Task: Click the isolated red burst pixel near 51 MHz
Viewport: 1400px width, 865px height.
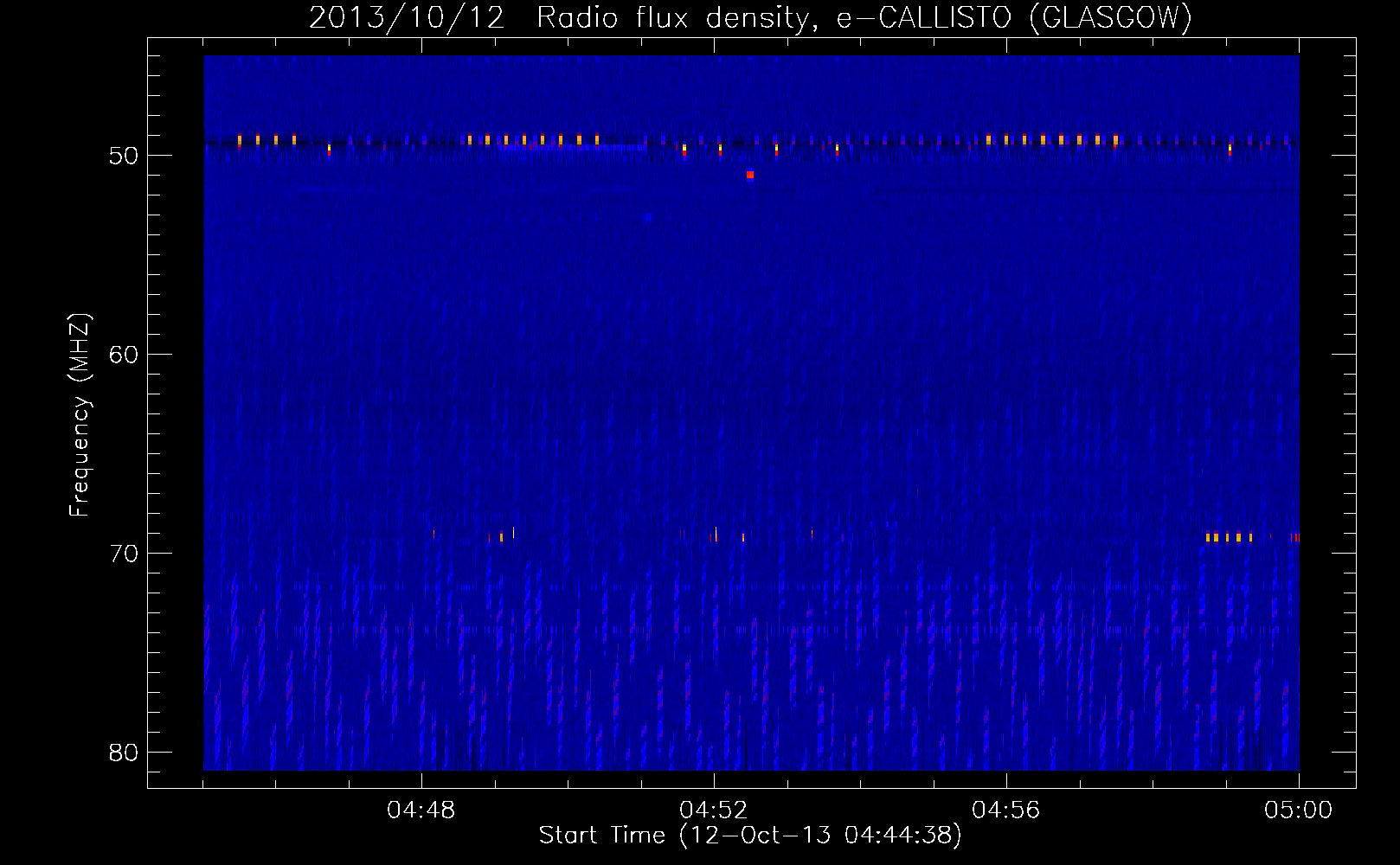Action: 750,175
